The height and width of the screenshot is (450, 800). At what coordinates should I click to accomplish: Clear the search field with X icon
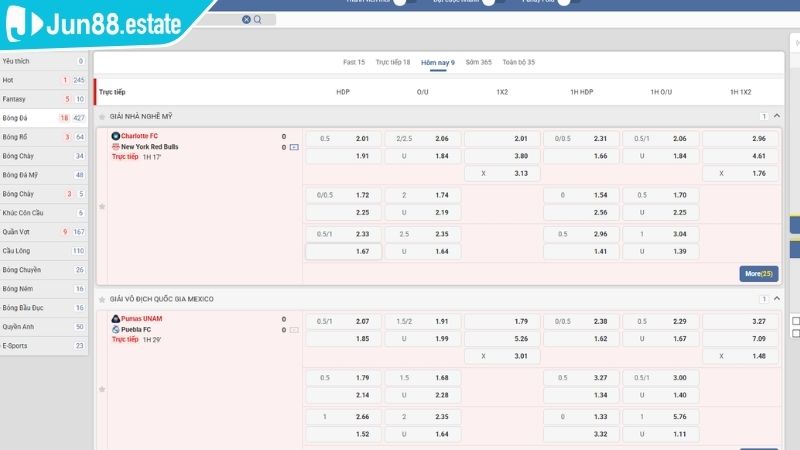(x=247, y=19)
